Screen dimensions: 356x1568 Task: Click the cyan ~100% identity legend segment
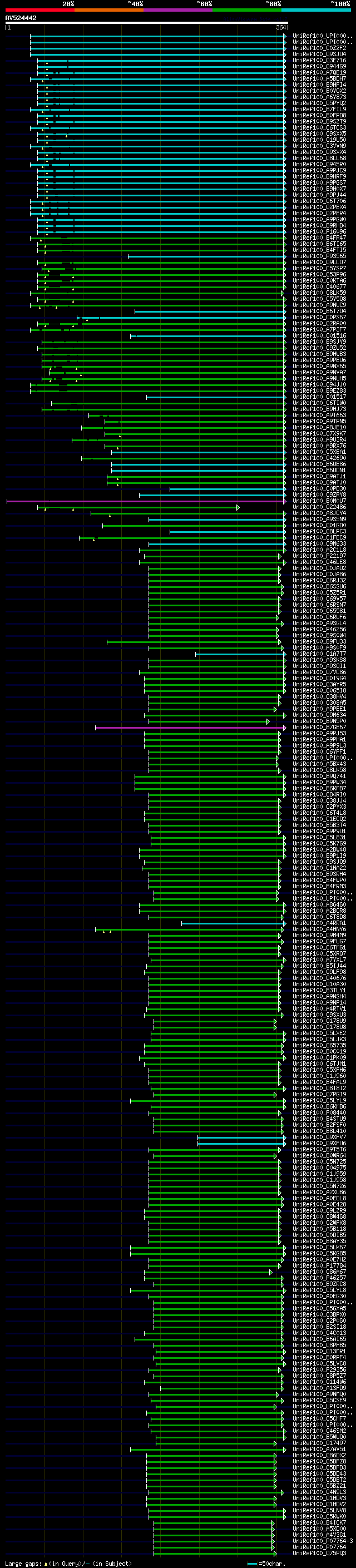316,10
